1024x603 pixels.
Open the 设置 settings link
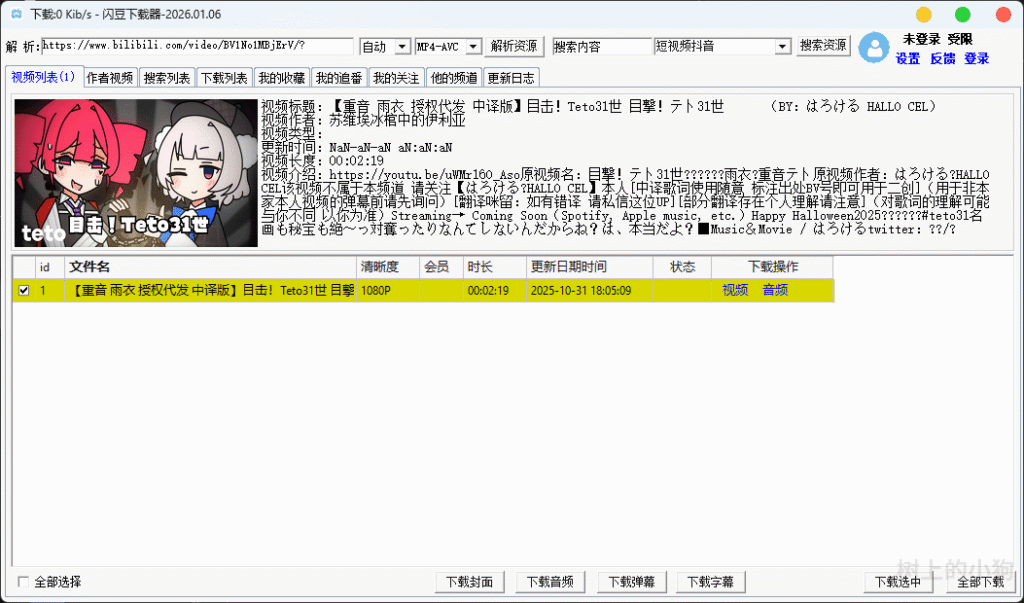click(x=907, y=59)
